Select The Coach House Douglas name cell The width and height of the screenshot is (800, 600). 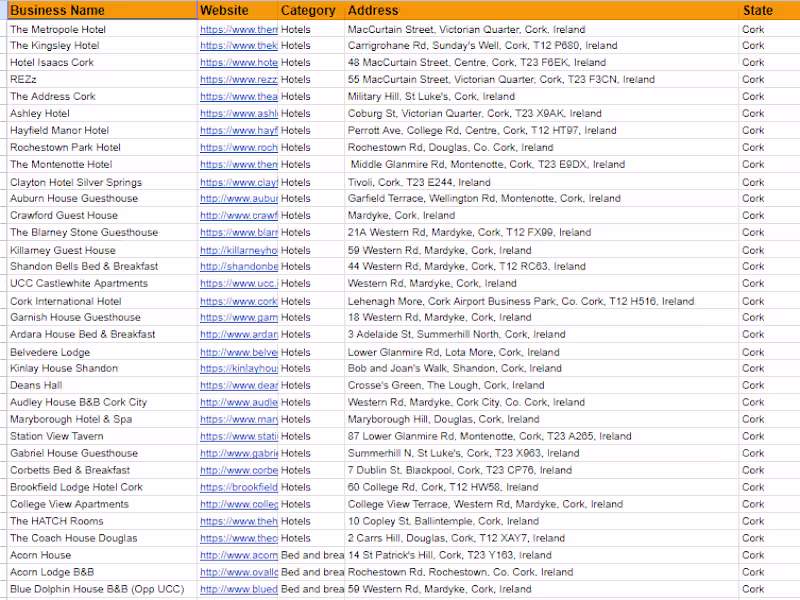click(102, 538)
